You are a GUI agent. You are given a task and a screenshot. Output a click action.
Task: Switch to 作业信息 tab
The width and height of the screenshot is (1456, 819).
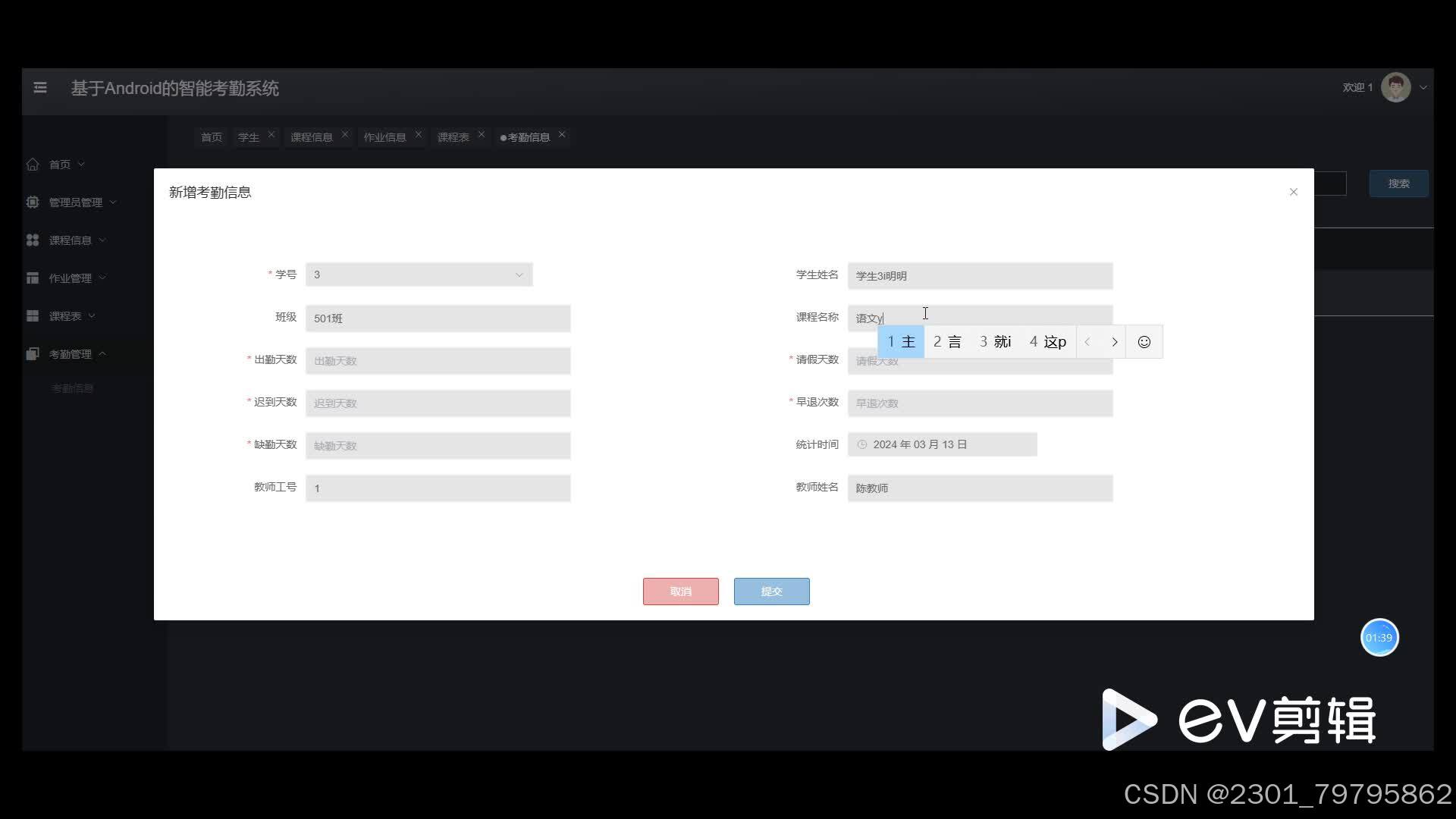pyautogui.click(x=384, y=137)
